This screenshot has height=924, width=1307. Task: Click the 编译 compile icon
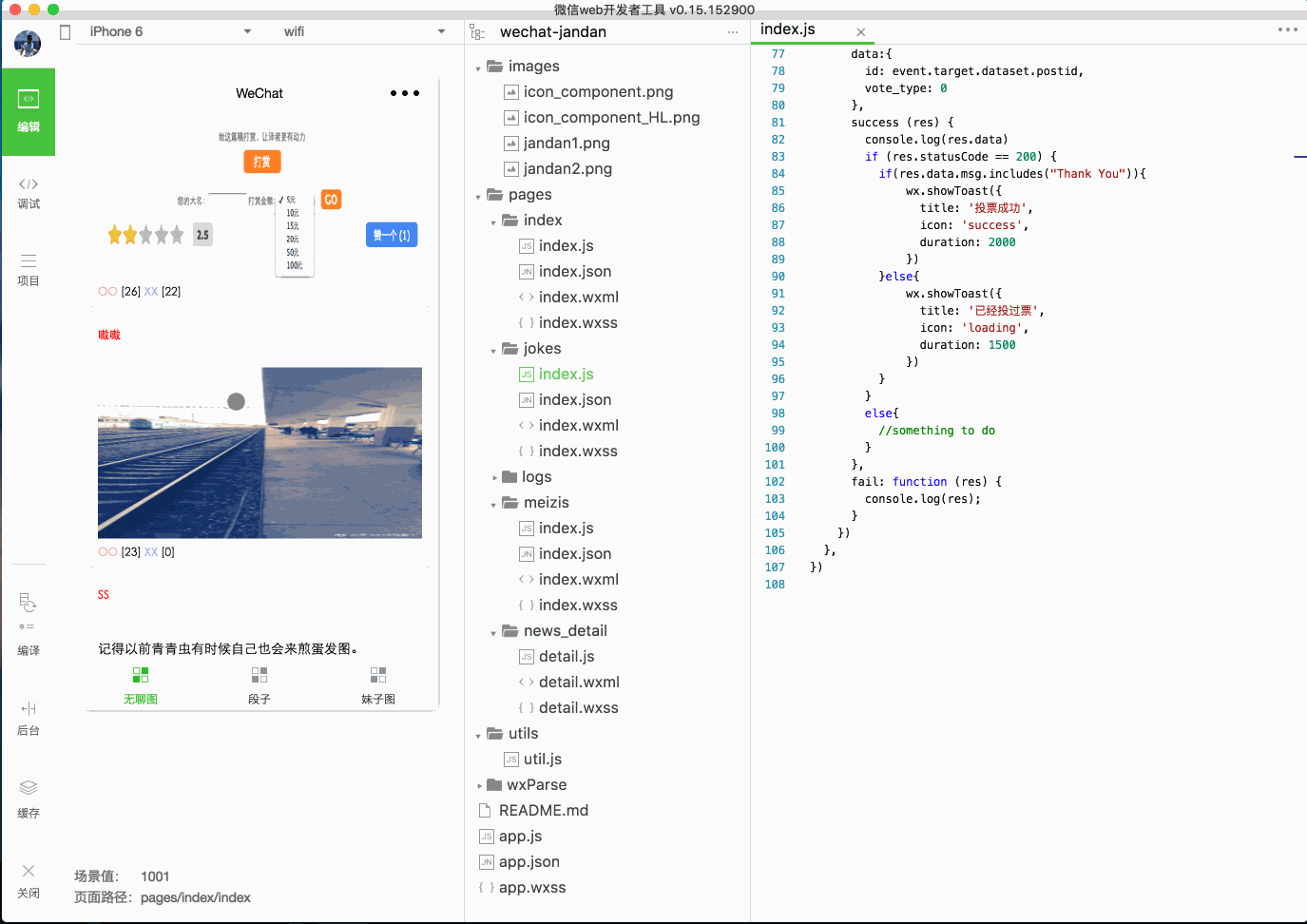(x=29, y=625)
